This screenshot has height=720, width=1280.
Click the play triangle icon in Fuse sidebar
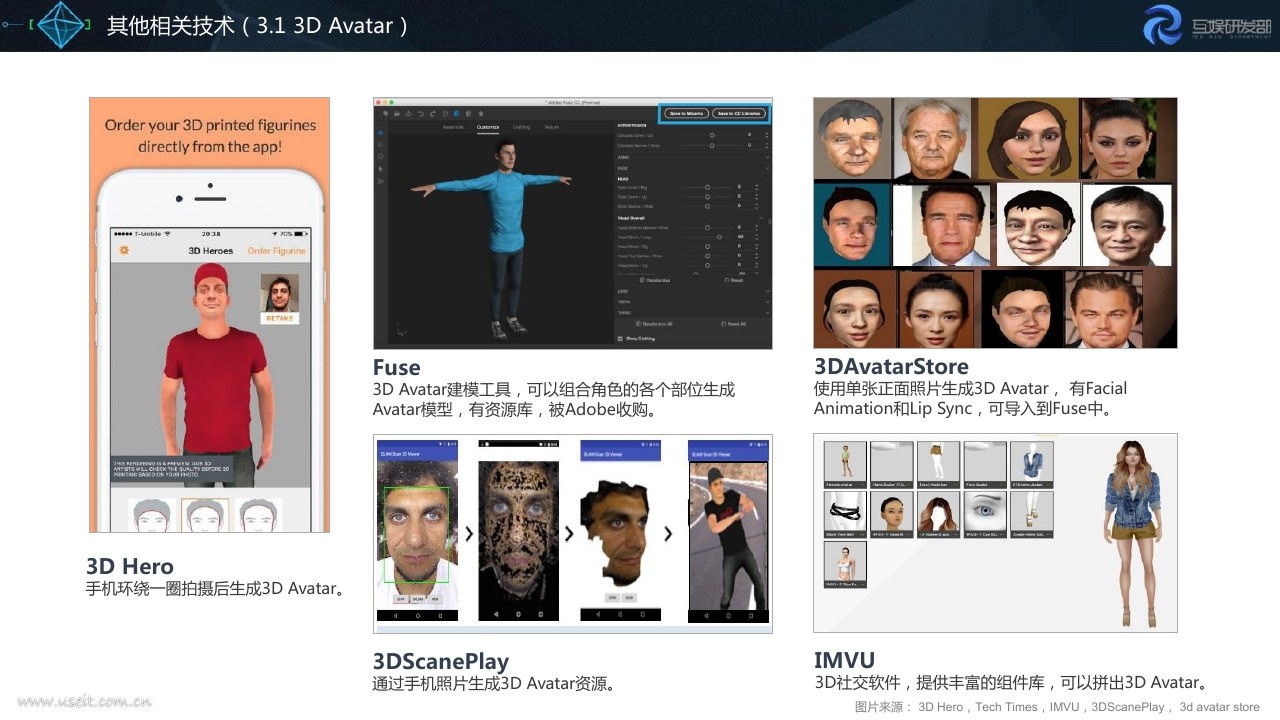coord(381,181)
